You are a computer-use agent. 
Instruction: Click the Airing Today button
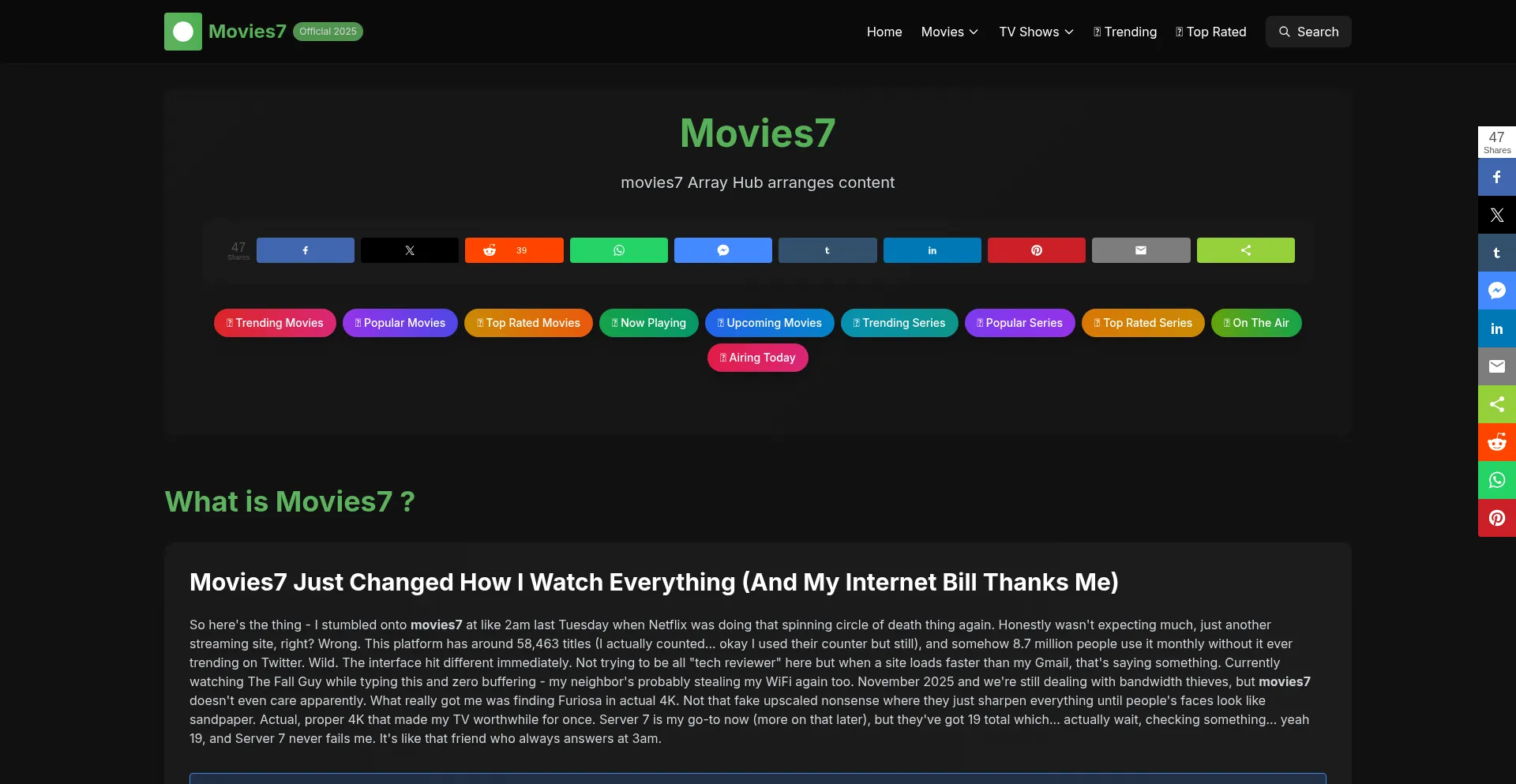757,358
